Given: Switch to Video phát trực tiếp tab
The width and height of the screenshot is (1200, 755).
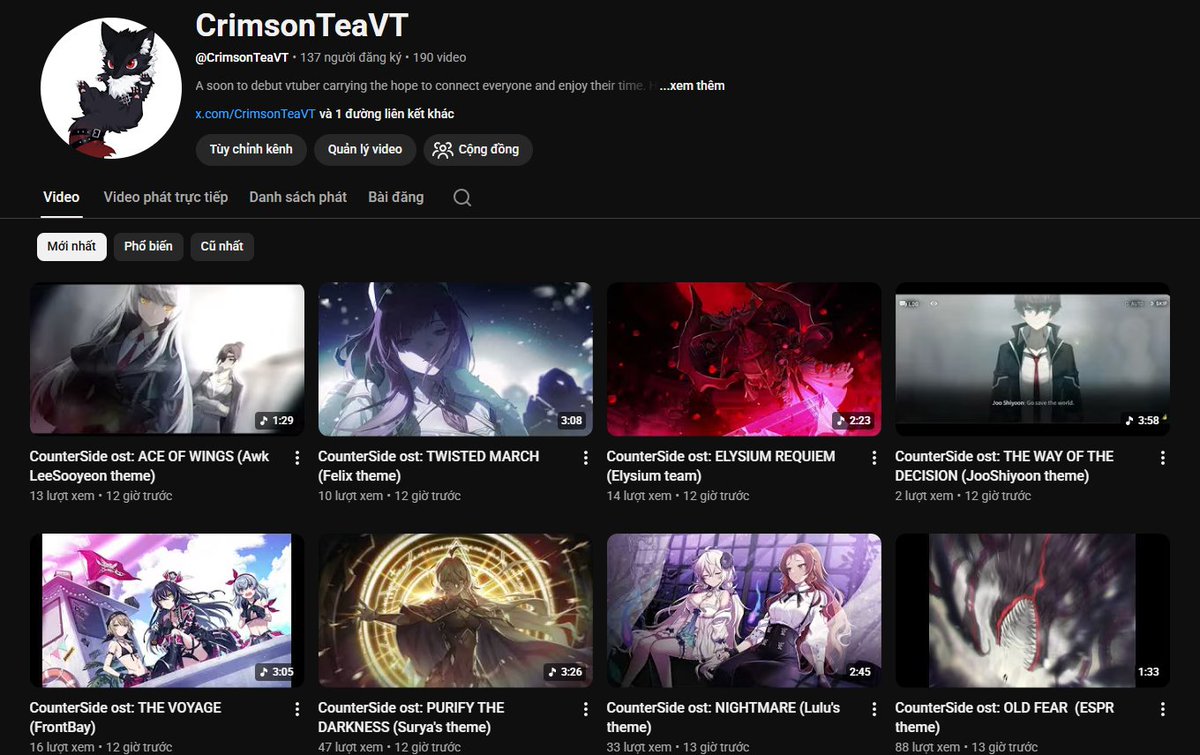Looking at the screenshot, I should [x=166, y=197].
